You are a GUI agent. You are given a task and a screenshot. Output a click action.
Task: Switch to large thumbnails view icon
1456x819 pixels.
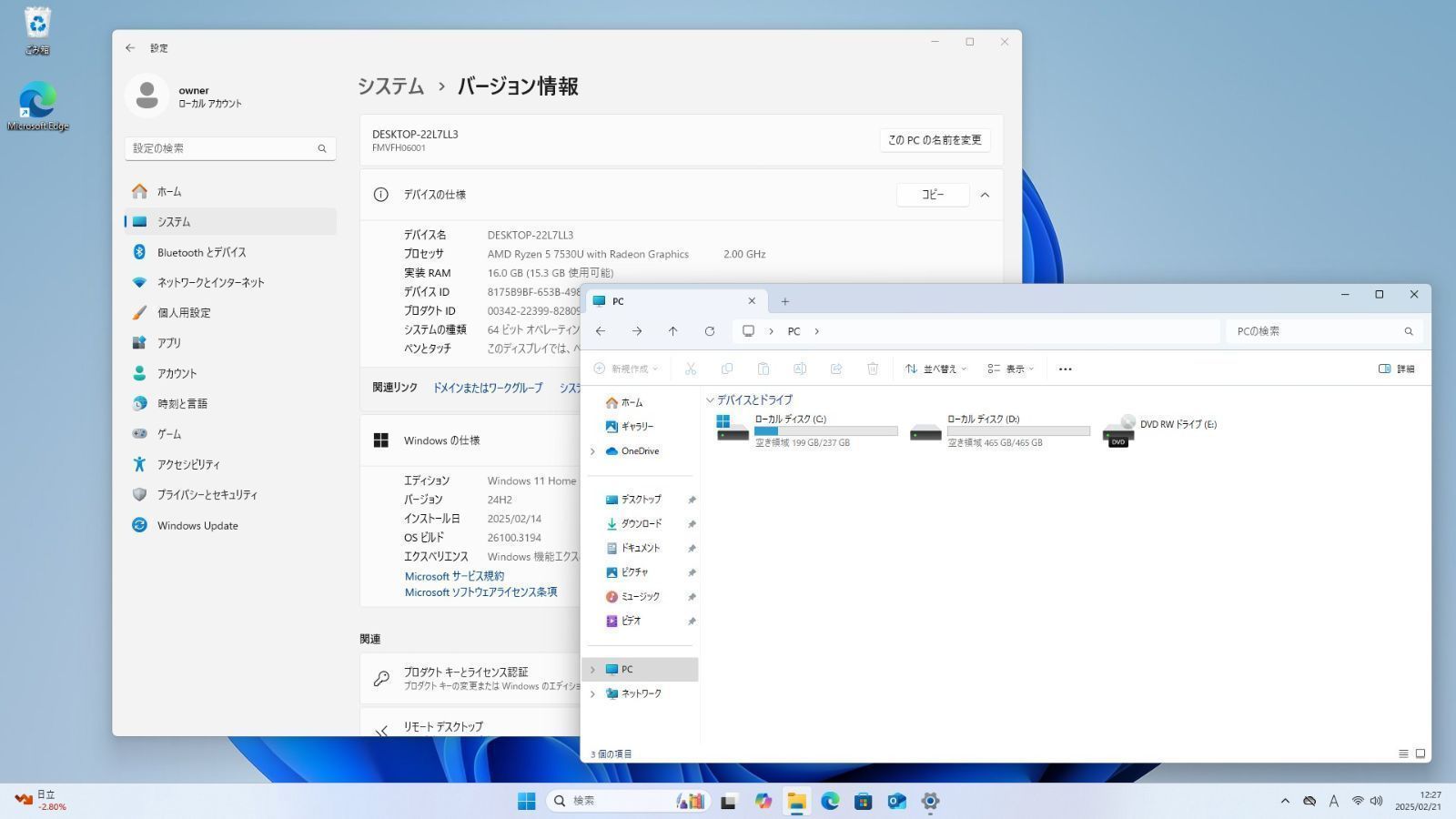1421,753
